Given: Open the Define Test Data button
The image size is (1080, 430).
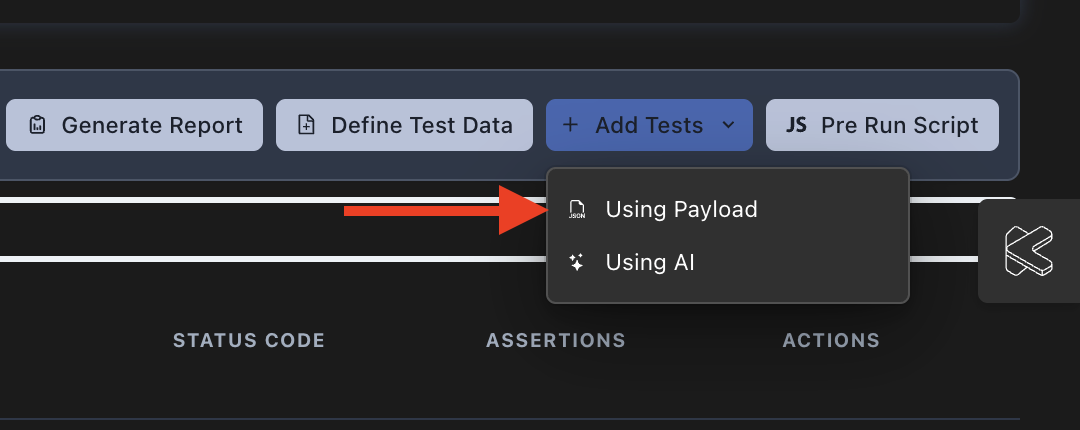Looking at the screenshot, I should coord(421,125).
